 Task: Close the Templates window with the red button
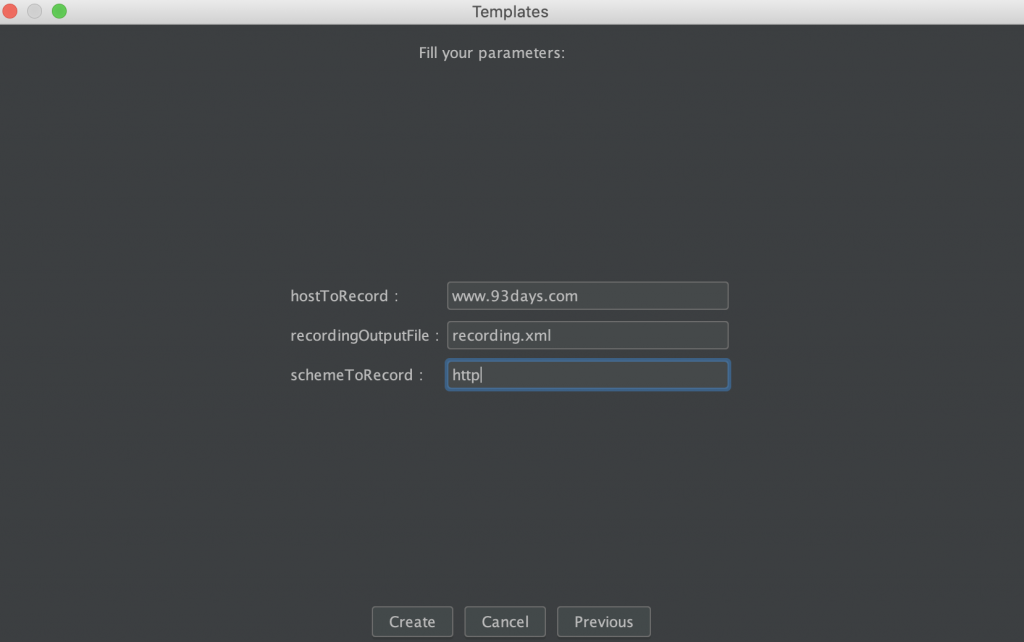(10, 11)
